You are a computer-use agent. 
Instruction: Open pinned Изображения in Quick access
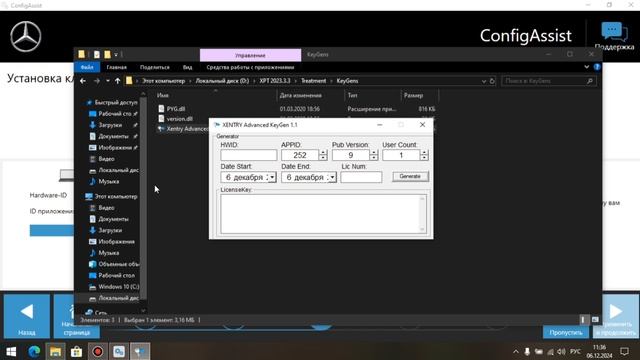[x=115, y=147]
